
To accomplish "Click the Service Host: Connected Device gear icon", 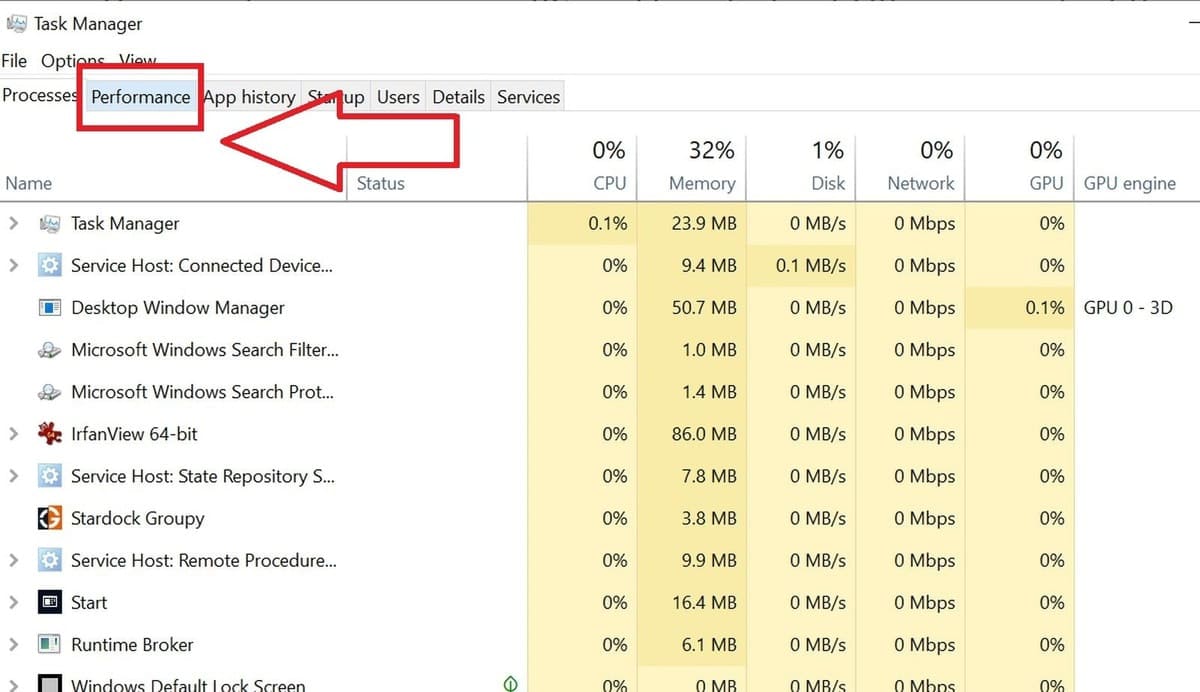I will [x=49, y=266].
